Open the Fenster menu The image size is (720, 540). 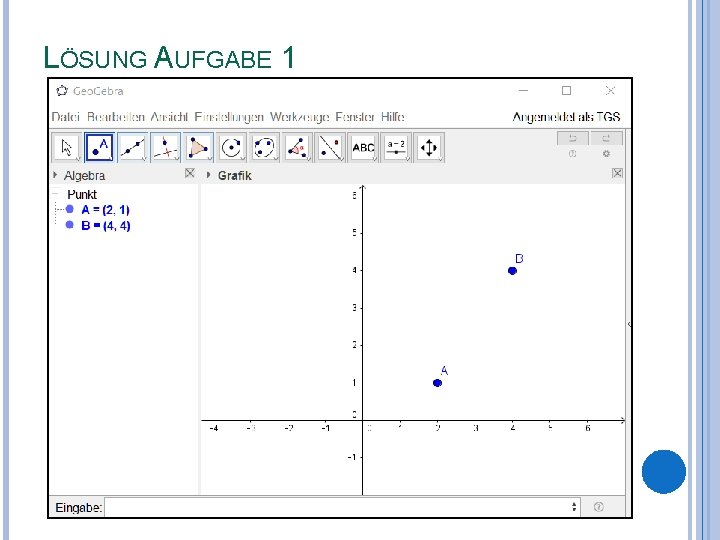(355, 117)
